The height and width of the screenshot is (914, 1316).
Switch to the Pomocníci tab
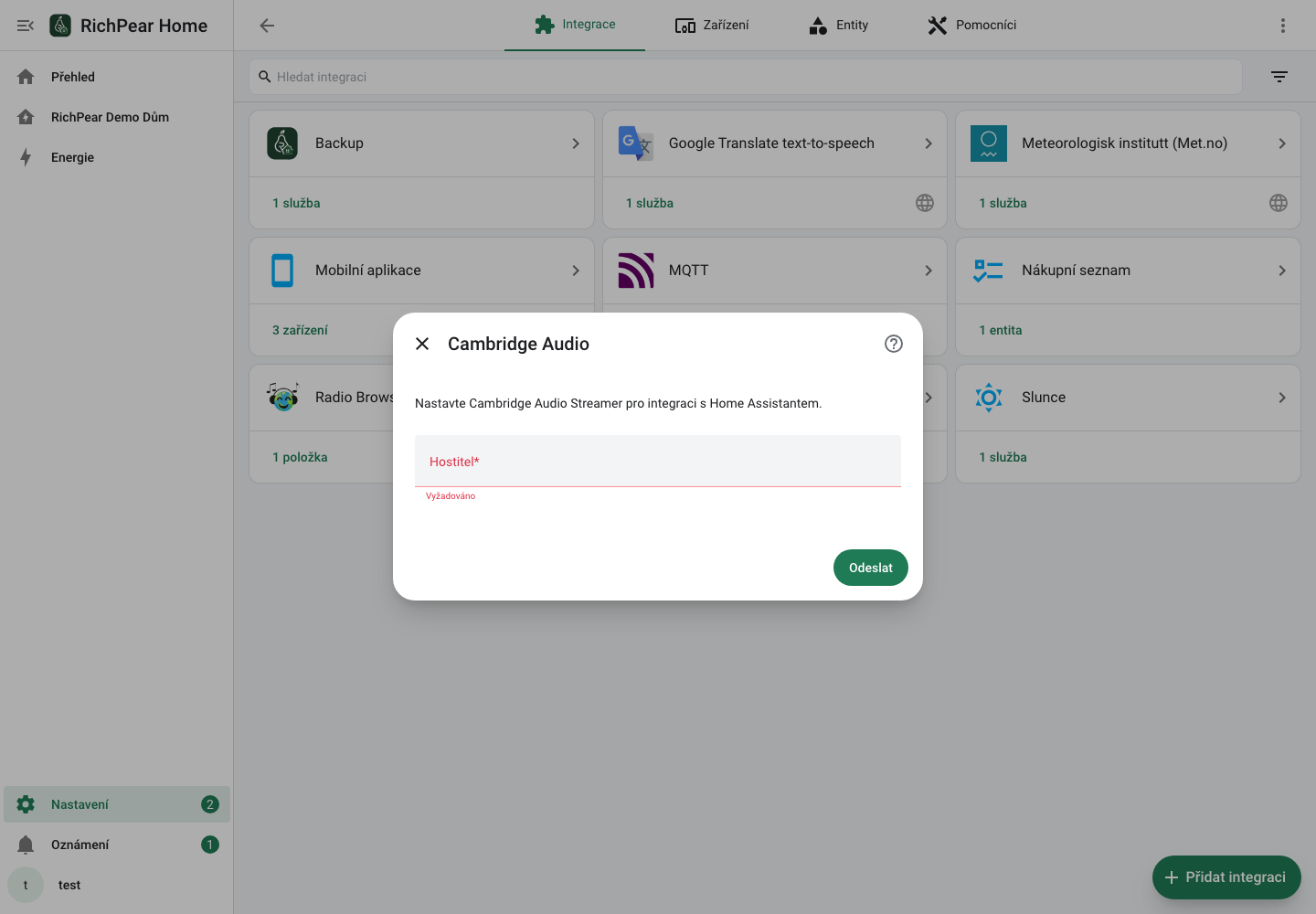[971, 25]
